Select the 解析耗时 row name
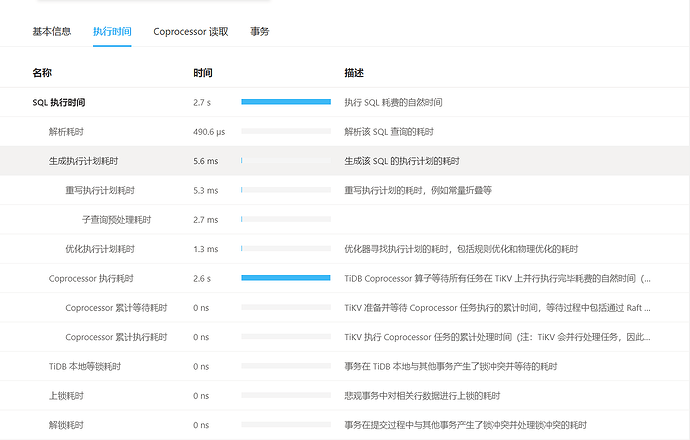The image size is (690, 440). 66,131
